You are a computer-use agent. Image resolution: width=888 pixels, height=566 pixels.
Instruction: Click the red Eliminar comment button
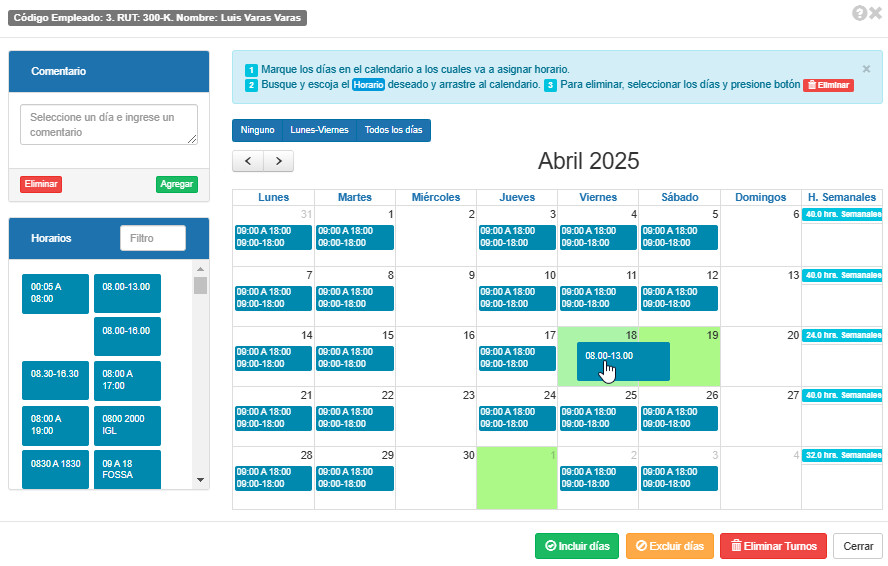(41, 184)
